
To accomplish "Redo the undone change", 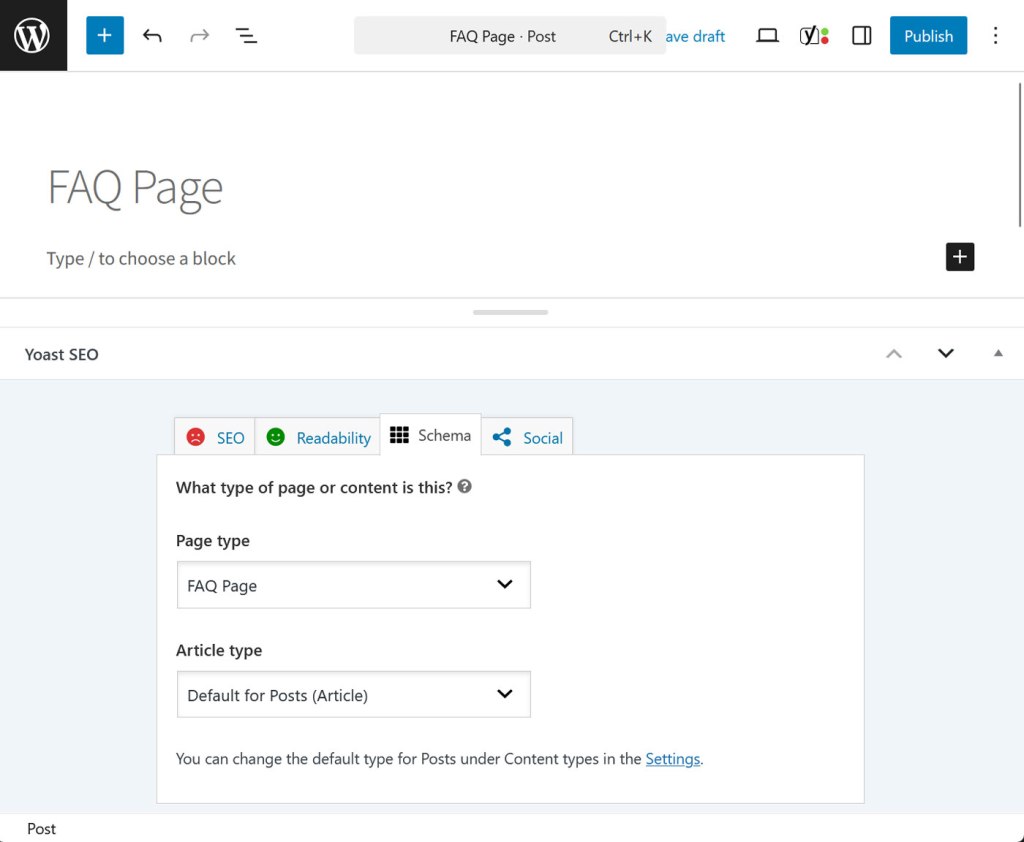I will click(x=199, y=35).
